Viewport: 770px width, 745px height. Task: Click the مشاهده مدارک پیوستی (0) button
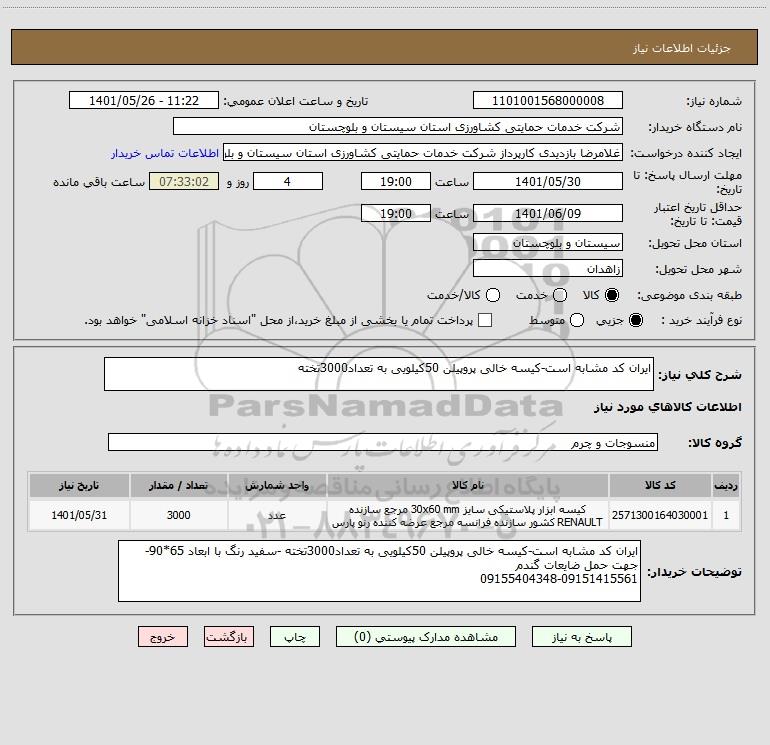[x=426, y=637]
